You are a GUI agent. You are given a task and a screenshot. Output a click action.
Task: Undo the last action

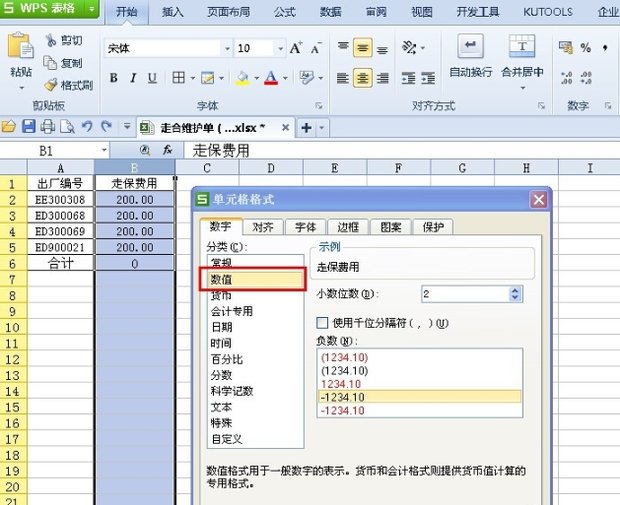[87, 127]
